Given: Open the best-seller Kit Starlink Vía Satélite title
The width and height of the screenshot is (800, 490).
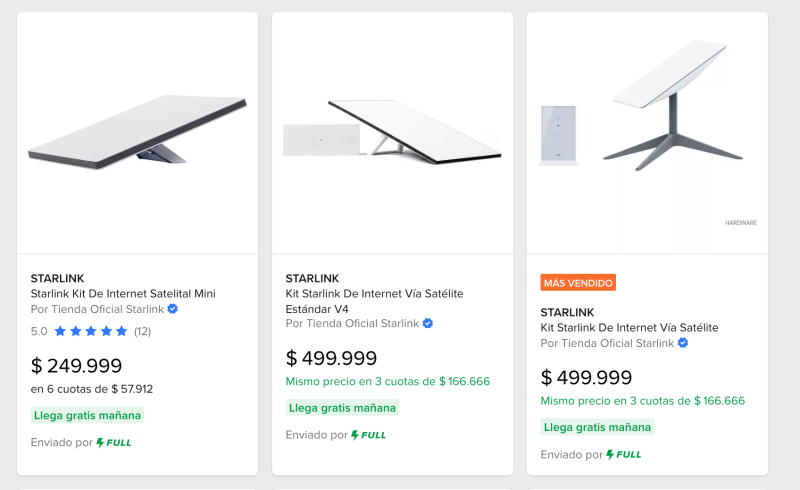Looking at the screenshot, I should [629, 328].
